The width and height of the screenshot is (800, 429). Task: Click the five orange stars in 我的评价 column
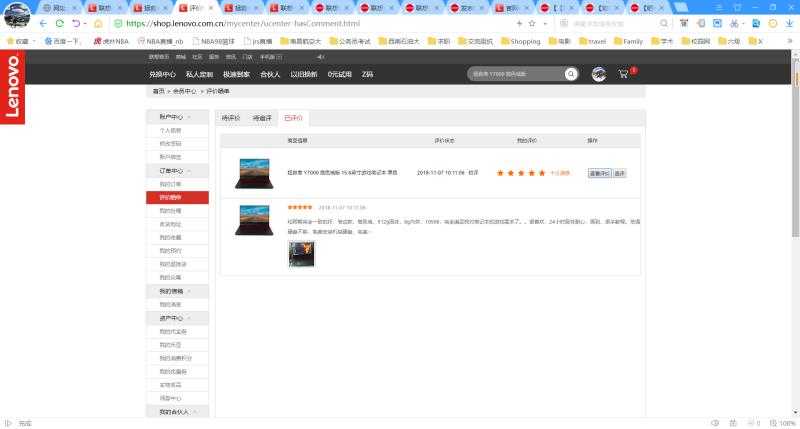(x=521, y=173)
